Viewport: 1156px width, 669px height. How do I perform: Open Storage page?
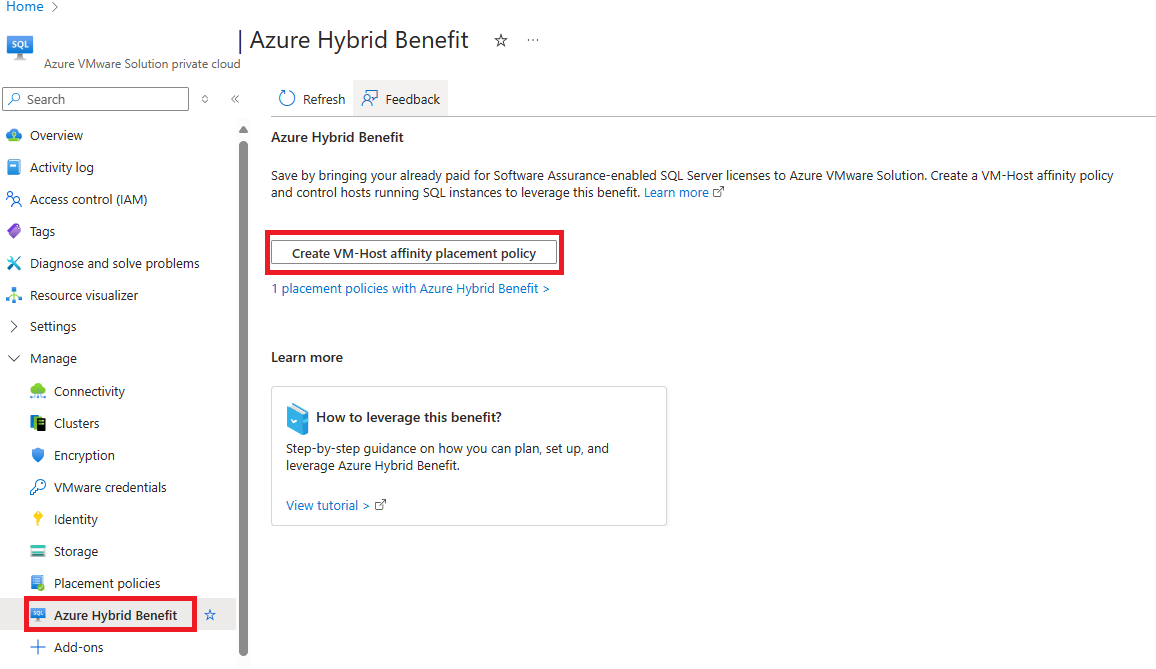tap(76, 551)
